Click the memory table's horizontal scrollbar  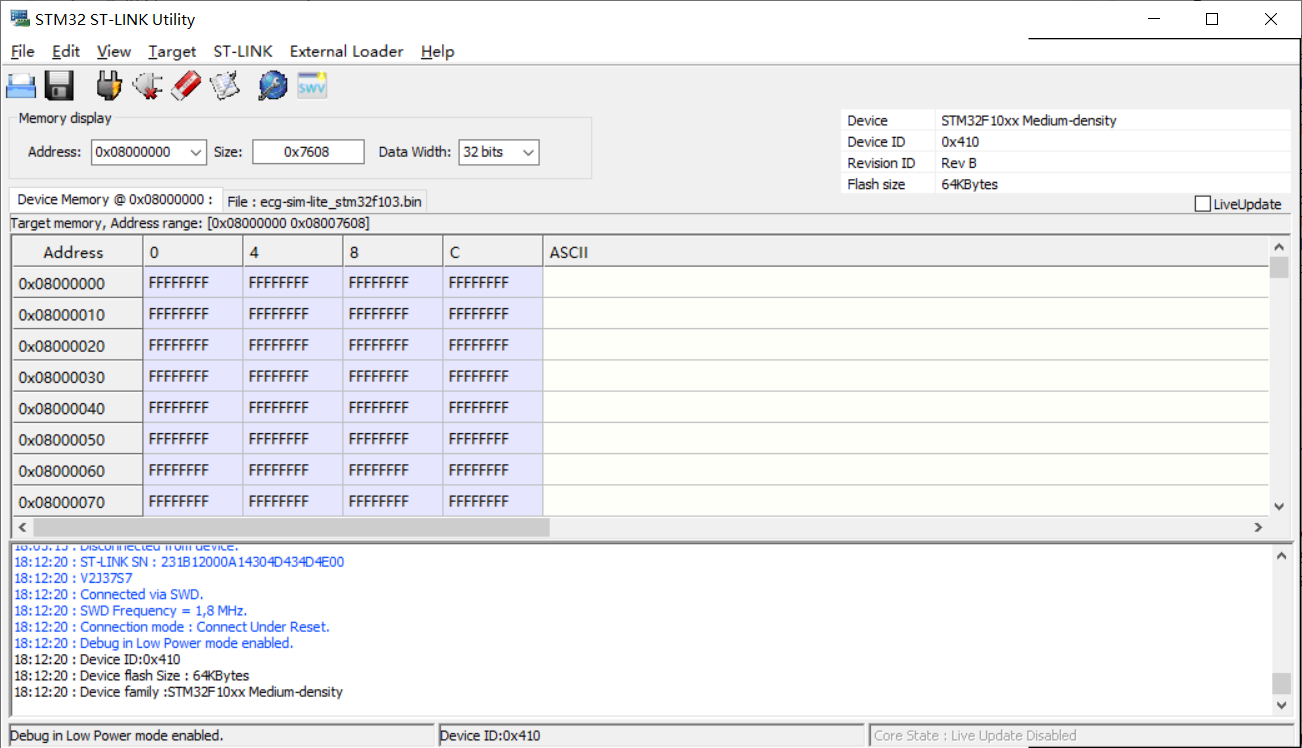(x=290, y=527)
